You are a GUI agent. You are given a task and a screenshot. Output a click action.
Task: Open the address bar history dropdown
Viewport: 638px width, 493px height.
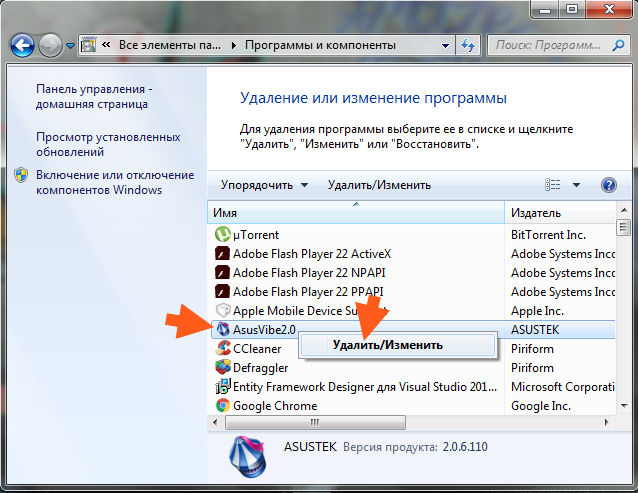tap(446, 46)
